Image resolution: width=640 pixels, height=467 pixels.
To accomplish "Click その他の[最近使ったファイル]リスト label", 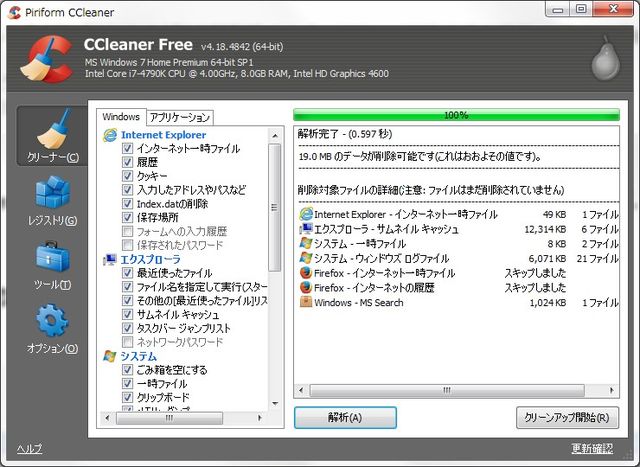I will (202, 301).
